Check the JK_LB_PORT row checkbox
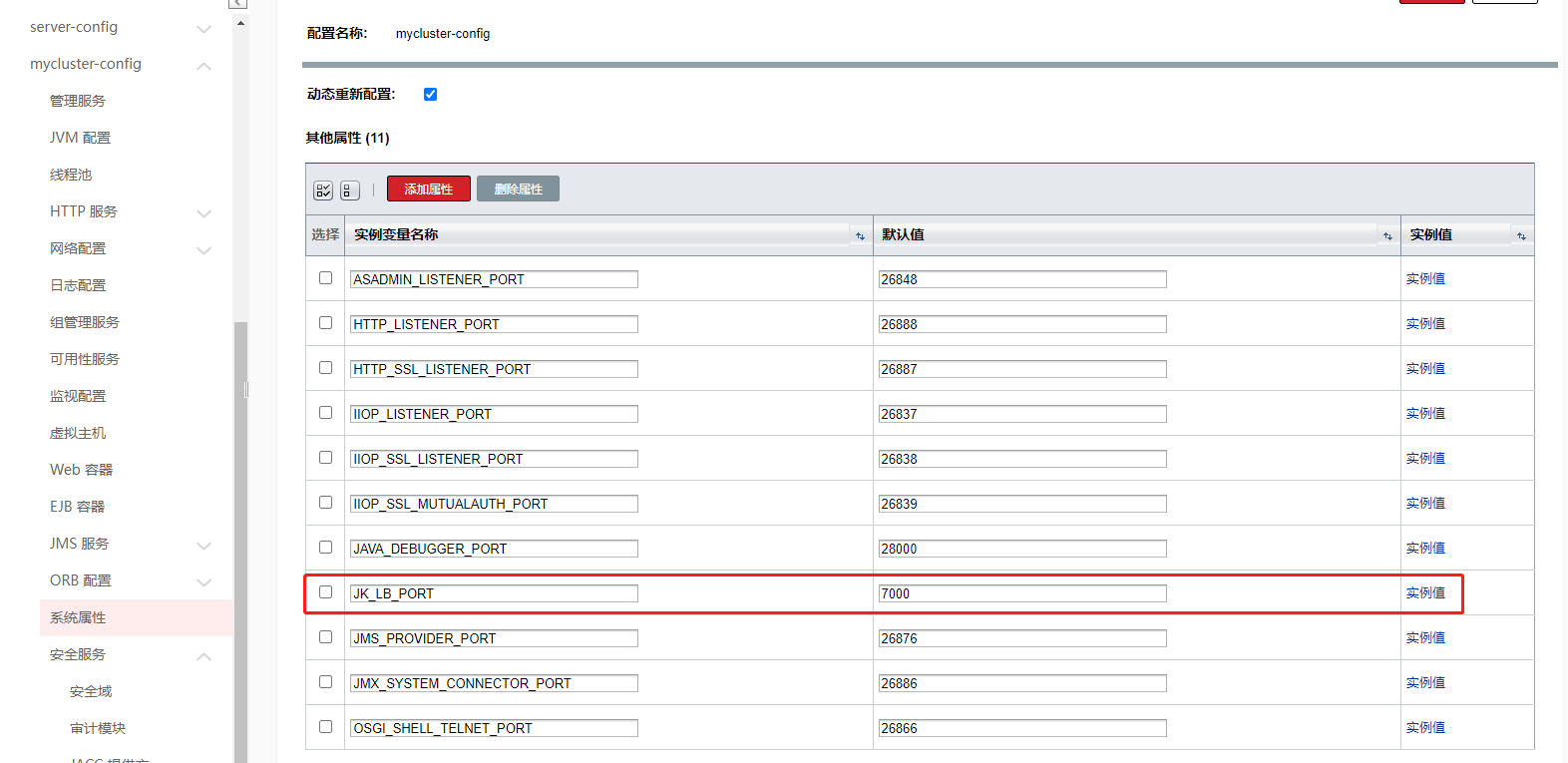Screen dimensions: 1568x763 point(325,592)
